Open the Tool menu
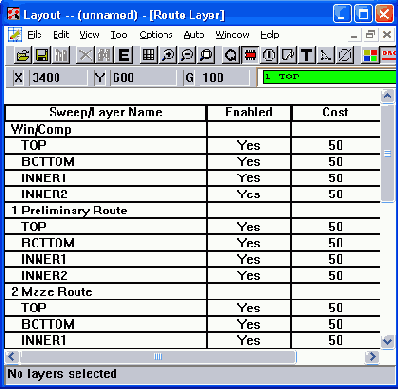 tap(119, 35)
